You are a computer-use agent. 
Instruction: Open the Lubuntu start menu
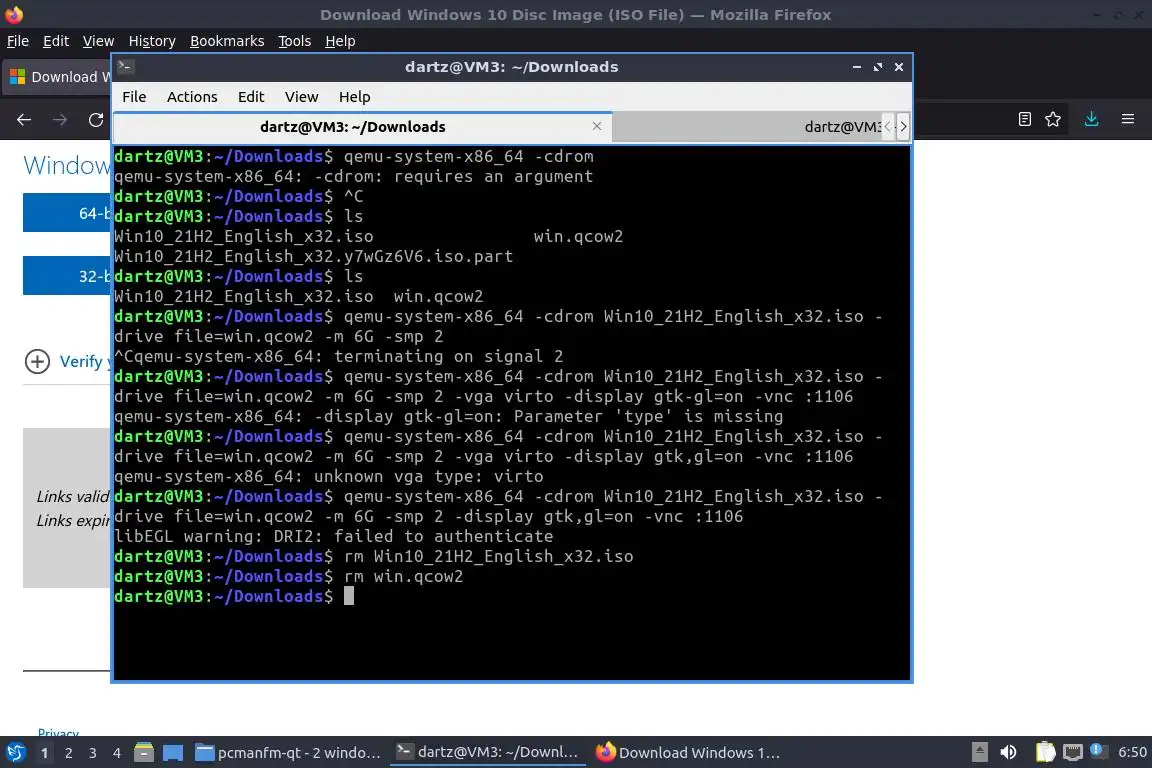tap(15, 753)
